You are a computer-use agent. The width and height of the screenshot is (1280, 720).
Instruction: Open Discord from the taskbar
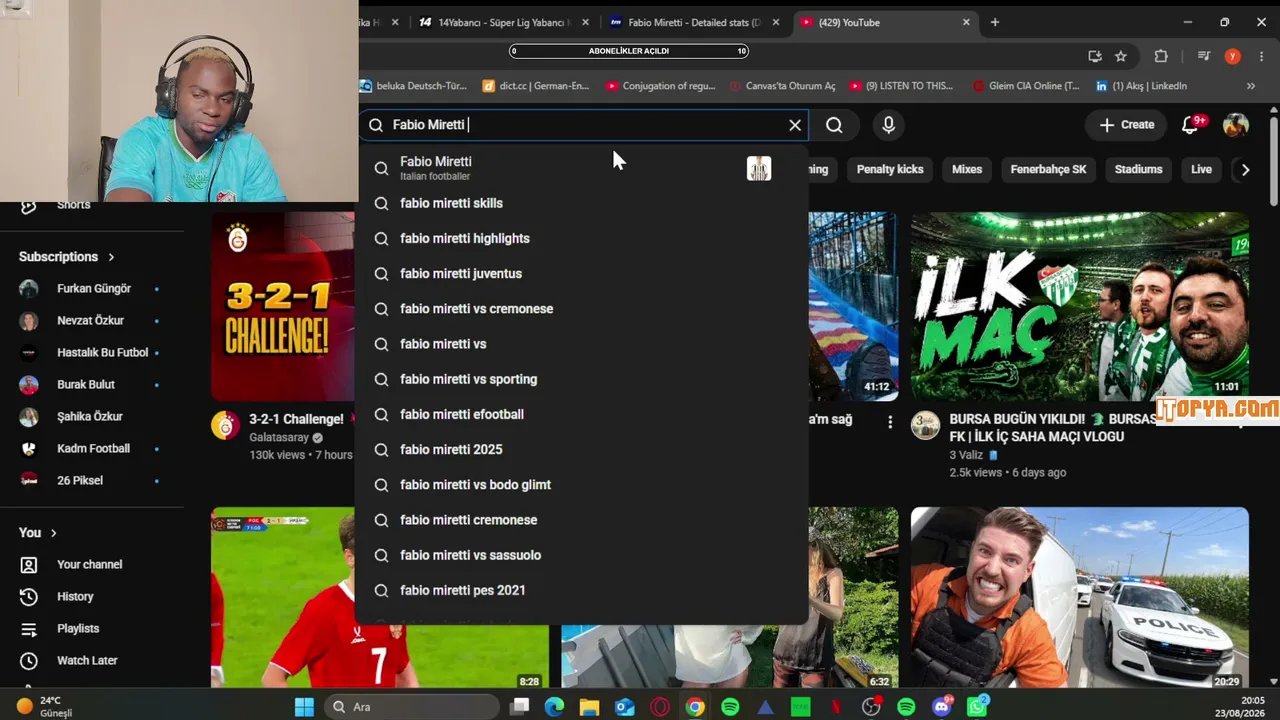point(941,707)
